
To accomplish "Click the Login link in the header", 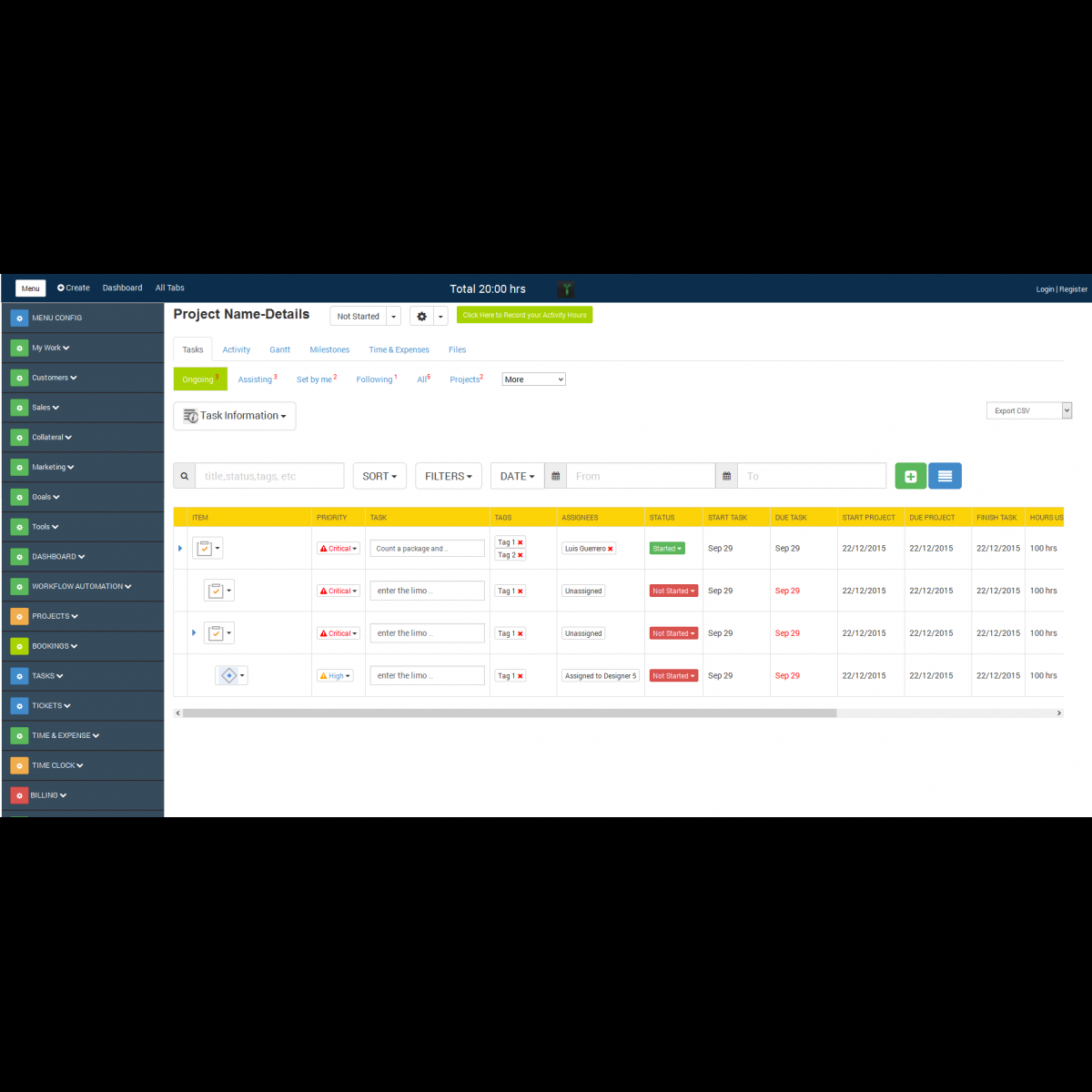I will [x=1044, y=289].
